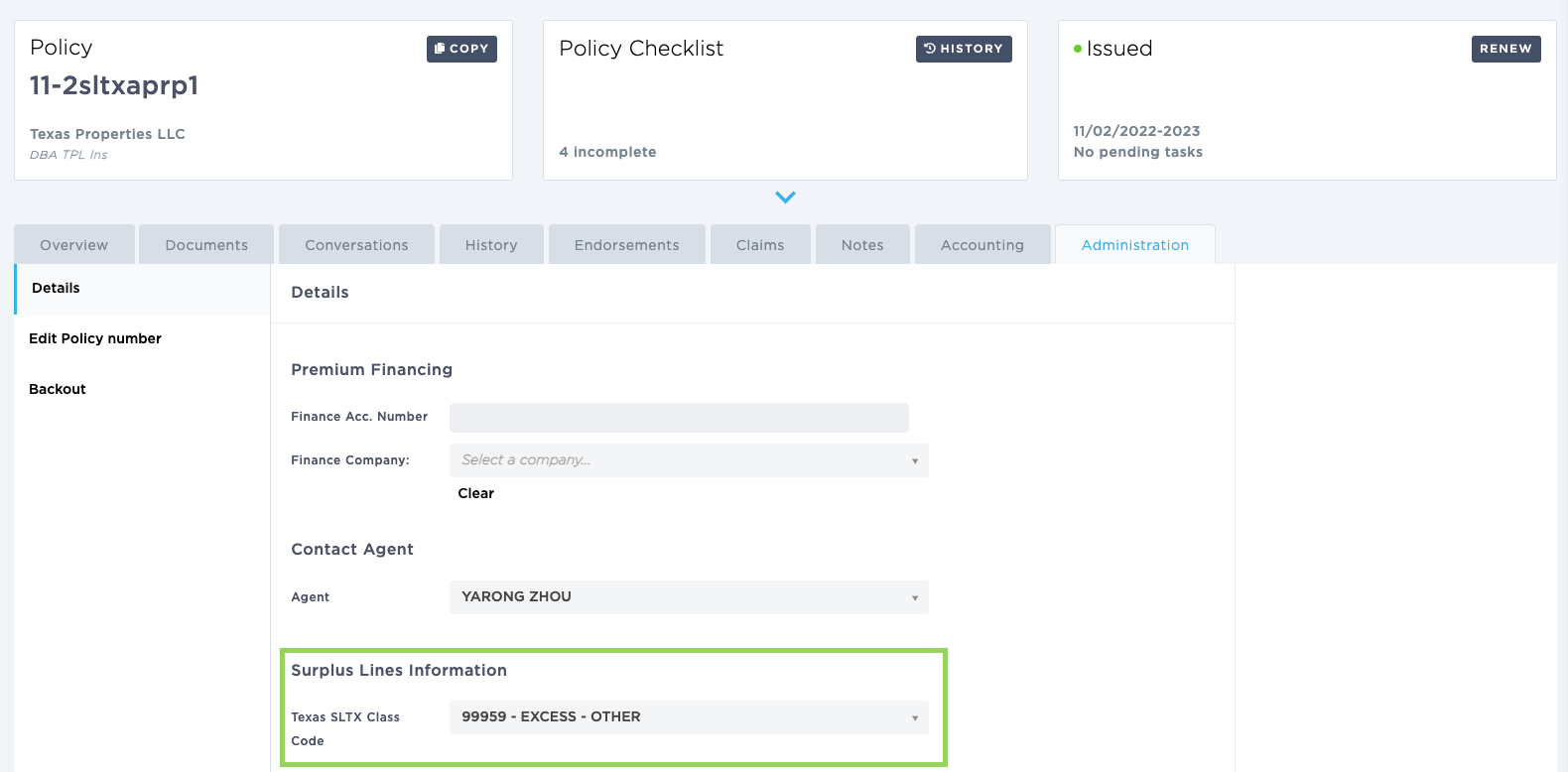Open the Texas SLTX Class Code dropdown
The height and width of the screenshot is (772, 1568).
689,717
